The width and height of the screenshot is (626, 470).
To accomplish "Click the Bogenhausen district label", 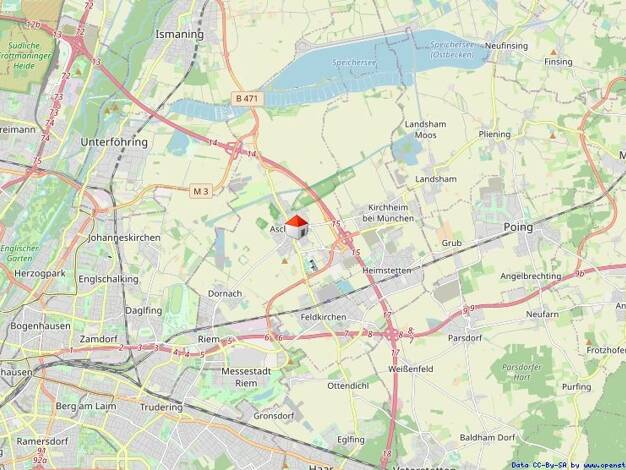I will point(40,326).
